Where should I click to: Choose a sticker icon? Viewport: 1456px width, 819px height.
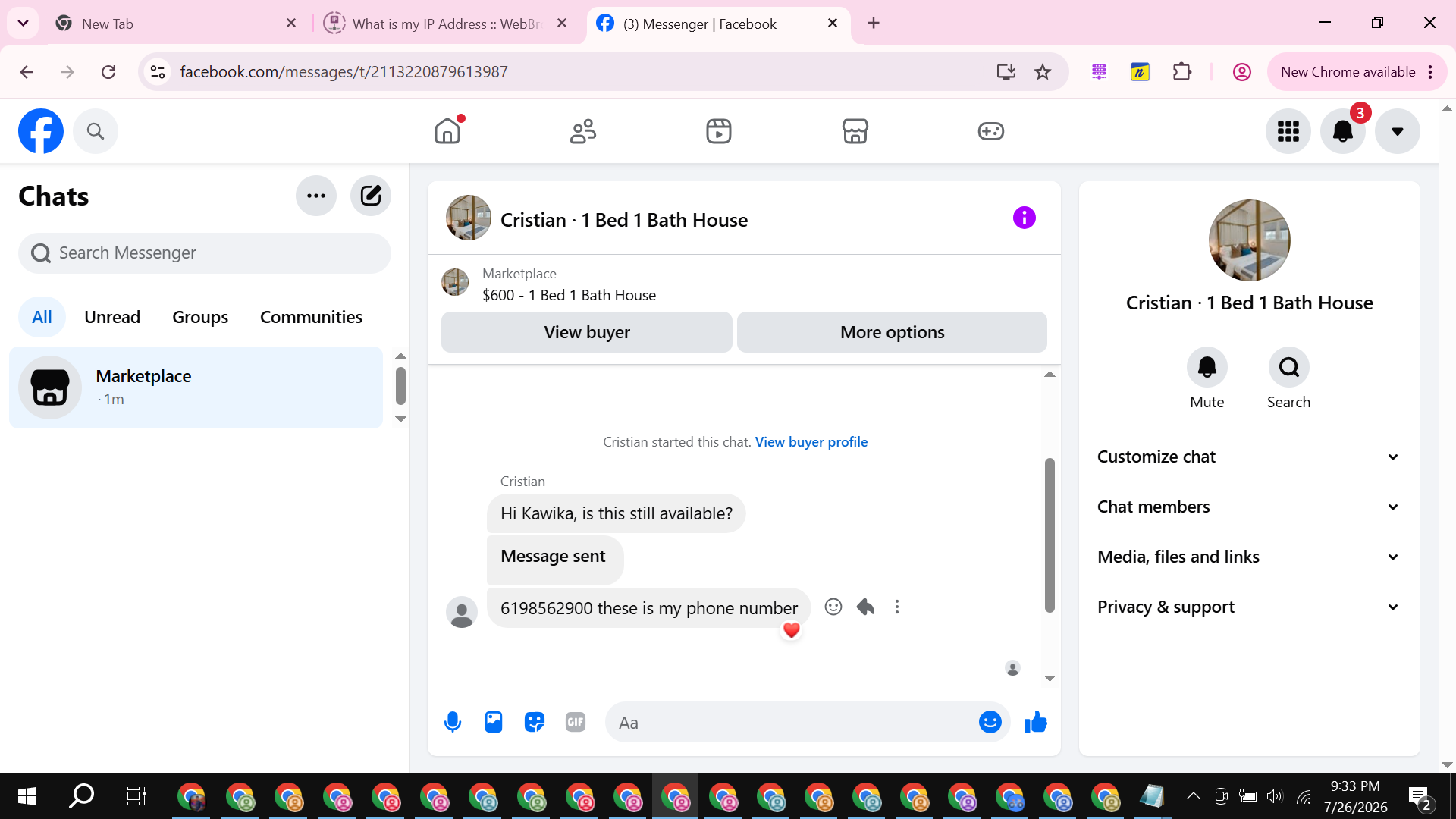tap(535, 723)
